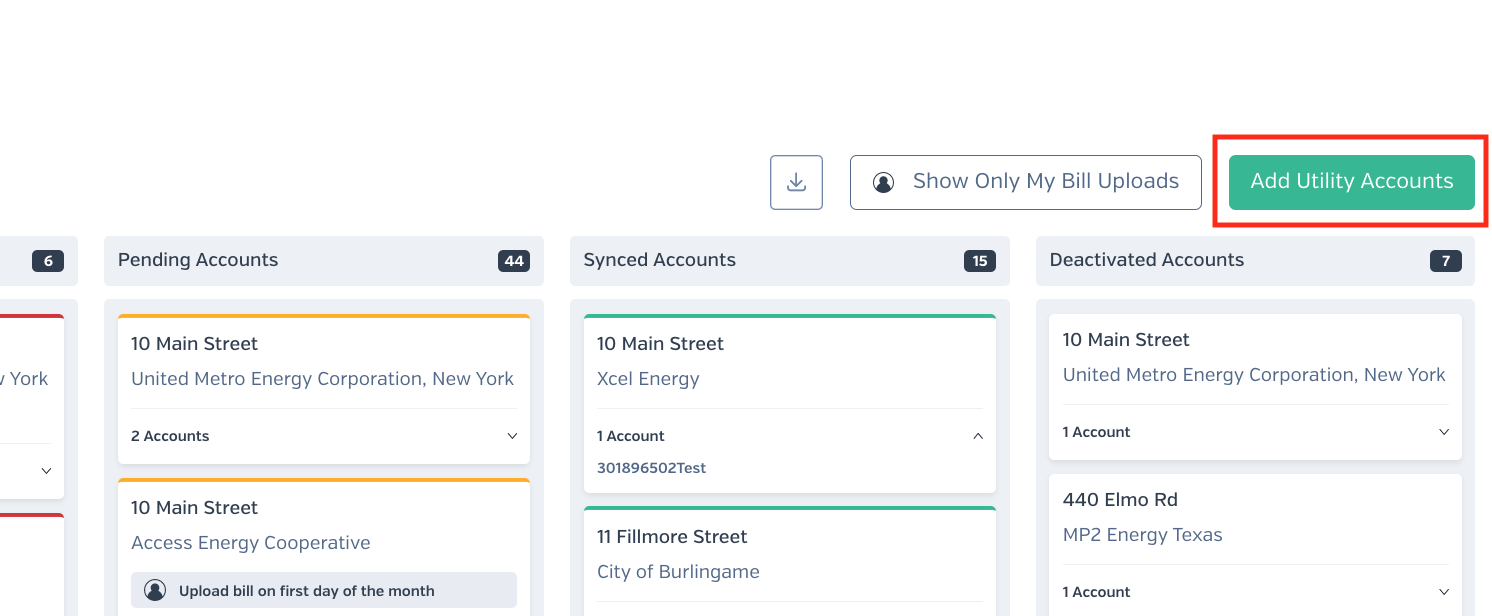This screenshot has width=1492, height=616.
Task: Expand the chevron on the leftmost cut-off card
Action: 46,471
